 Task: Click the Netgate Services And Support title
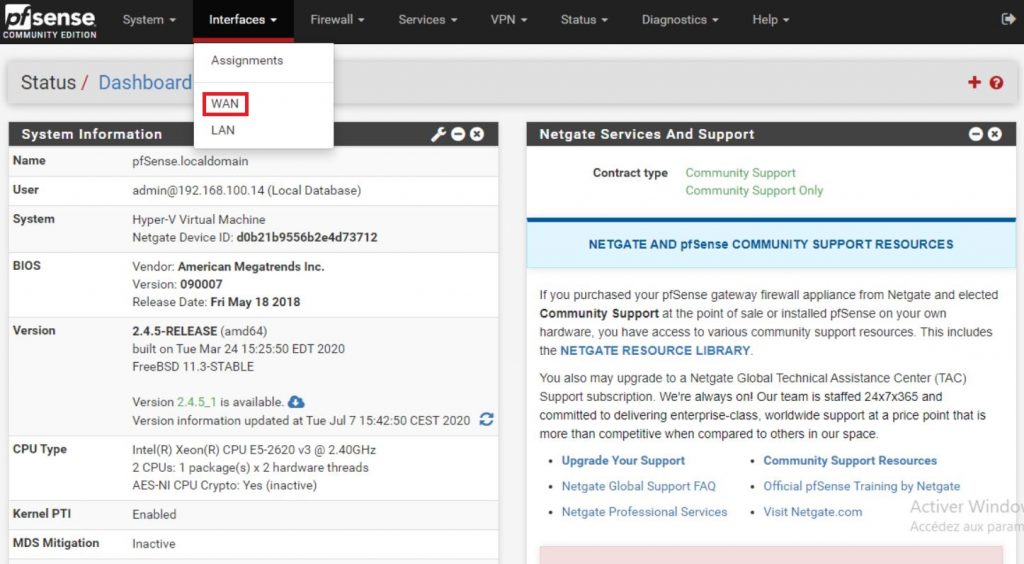(647, 134)
